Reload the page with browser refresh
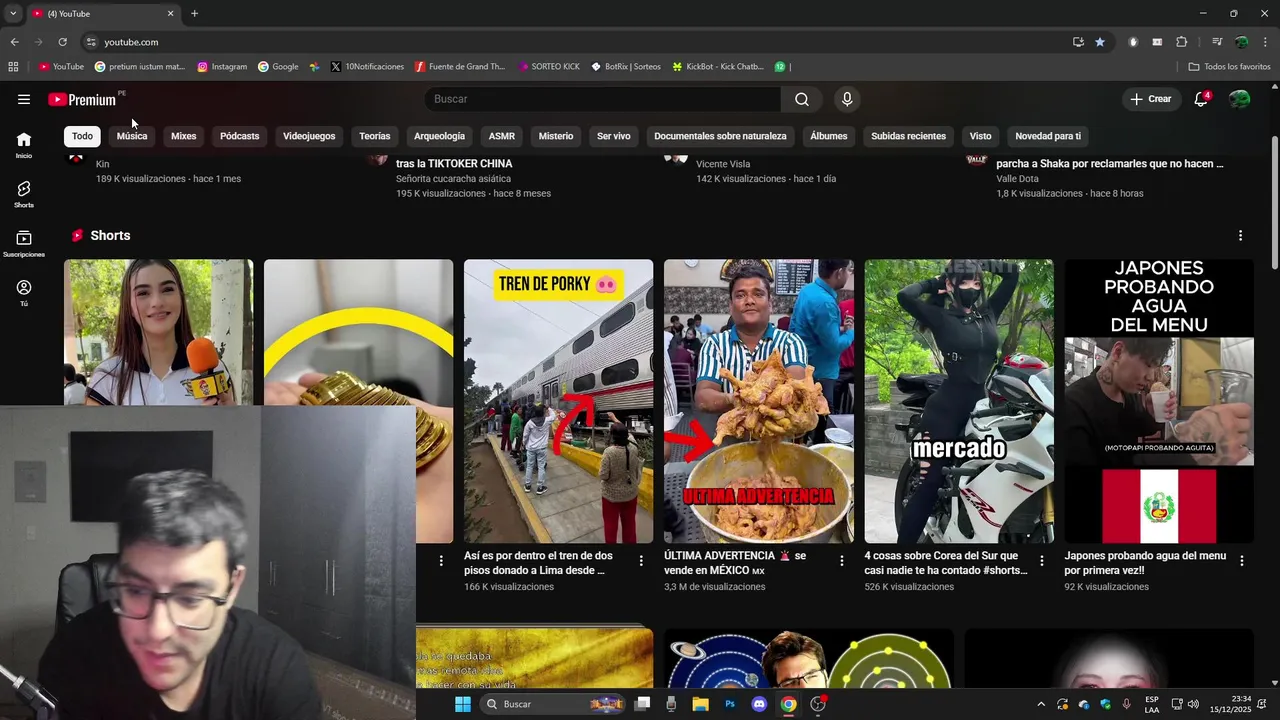Viewport: 1280px width, 720px height. pos(62,42)
